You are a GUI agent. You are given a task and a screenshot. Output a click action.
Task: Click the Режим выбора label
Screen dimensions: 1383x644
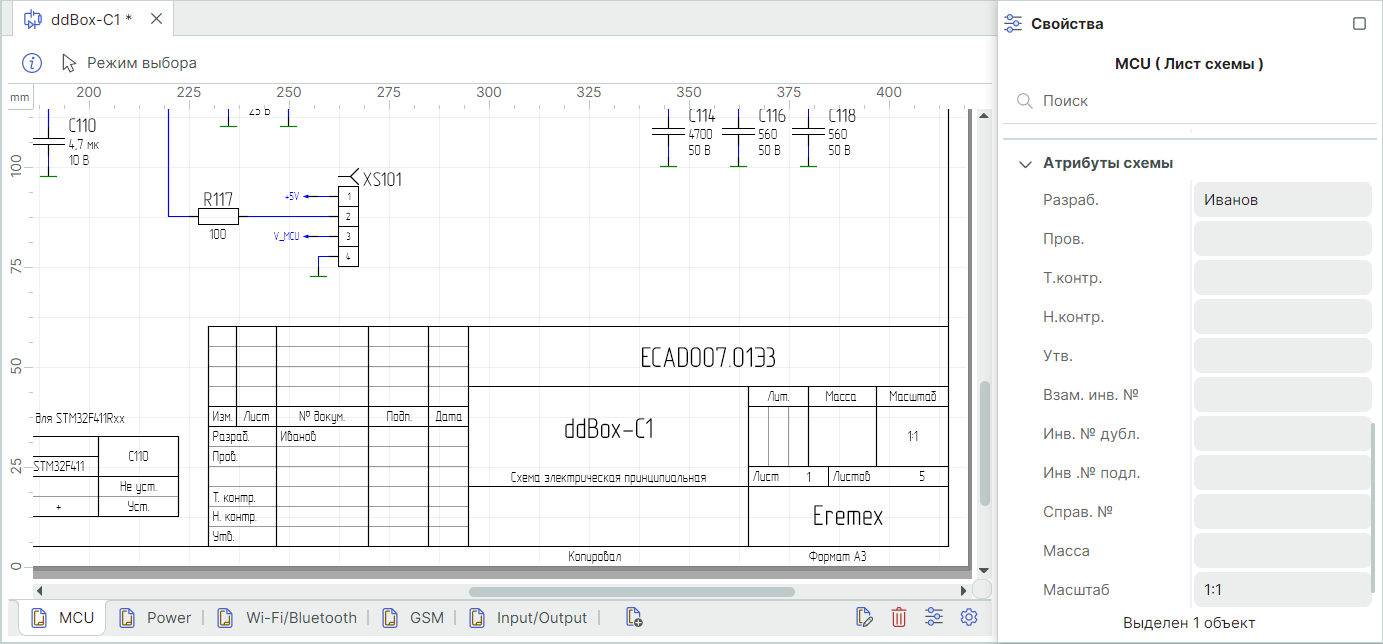coord(142,63)
